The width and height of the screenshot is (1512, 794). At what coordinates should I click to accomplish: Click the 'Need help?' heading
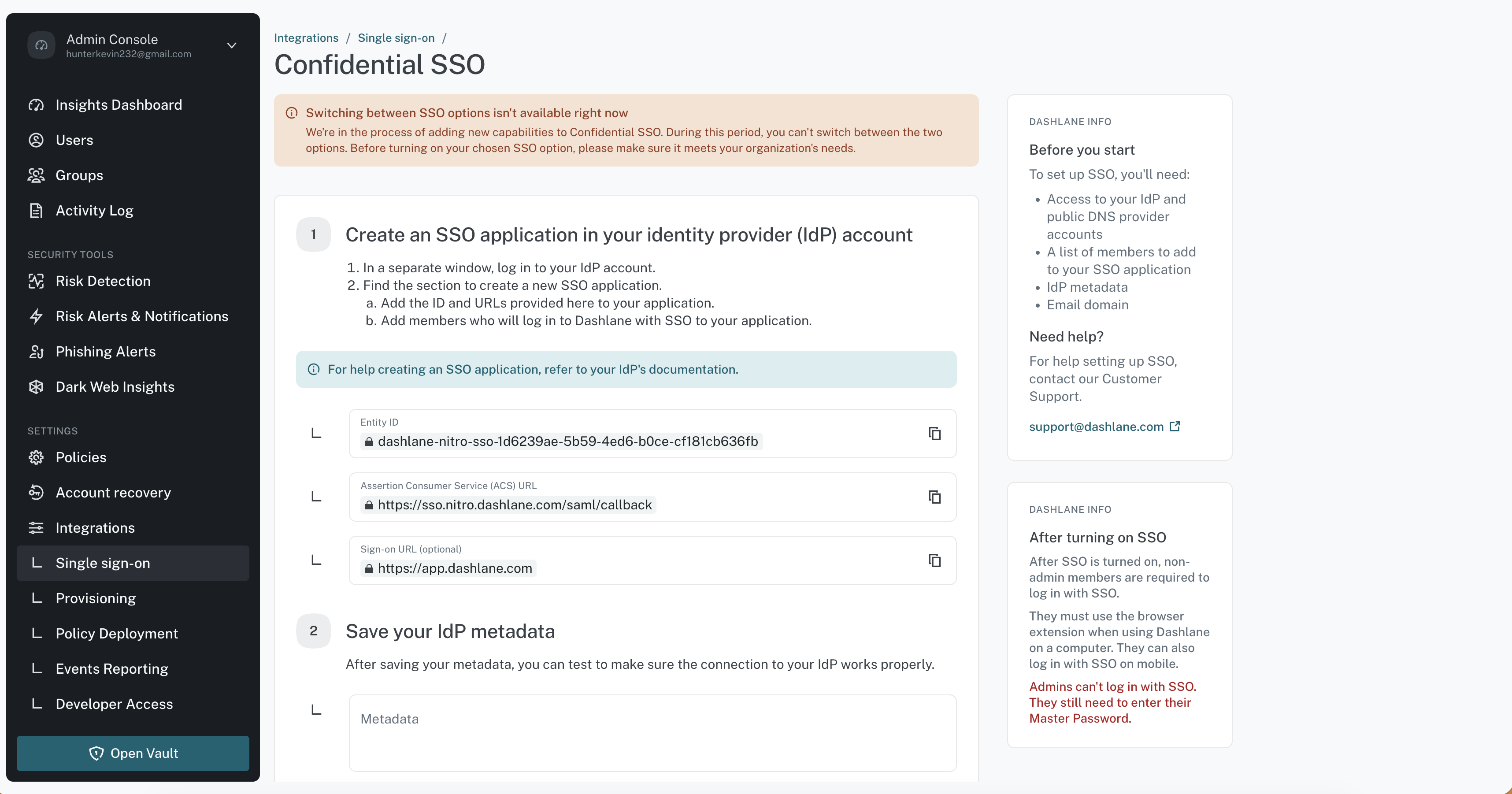click(x=1066, y=336)
